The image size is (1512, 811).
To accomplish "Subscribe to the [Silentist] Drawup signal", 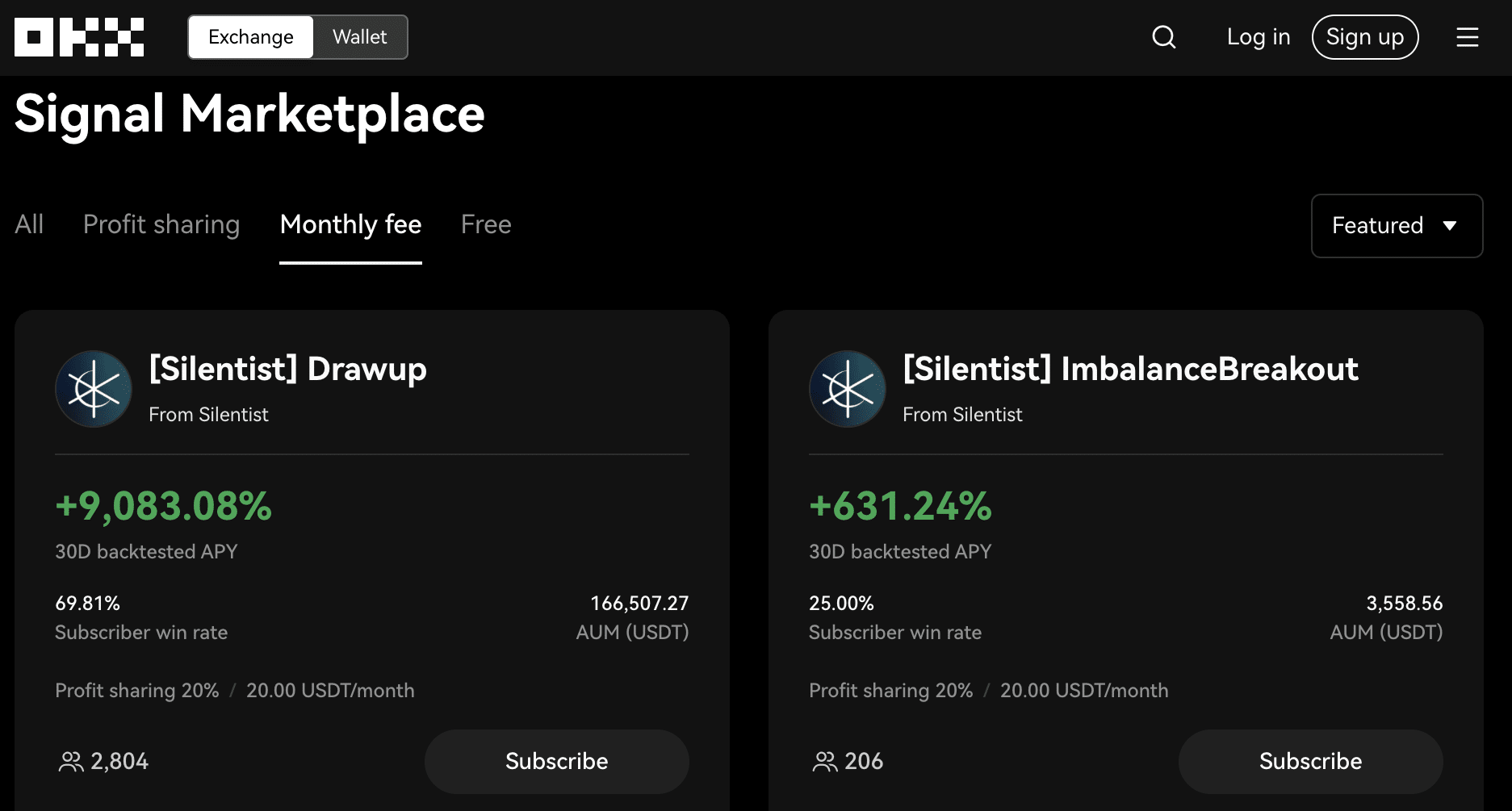I will pos(557,762).
